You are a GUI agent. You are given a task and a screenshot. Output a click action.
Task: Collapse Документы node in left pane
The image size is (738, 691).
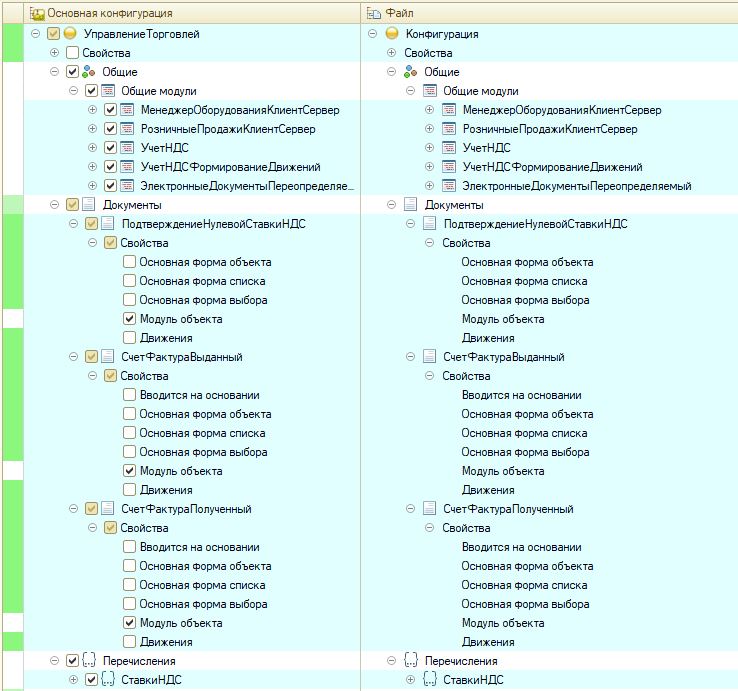[55, 204]
